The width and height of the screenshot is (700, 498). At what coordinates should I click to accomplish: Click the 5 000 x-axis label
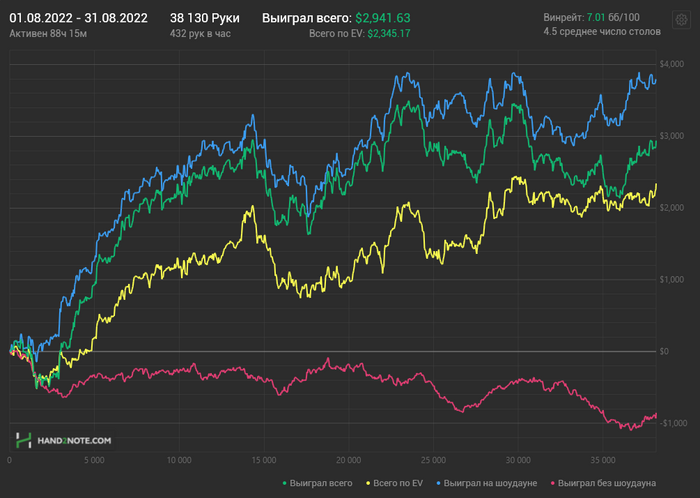tap(94, 460)
